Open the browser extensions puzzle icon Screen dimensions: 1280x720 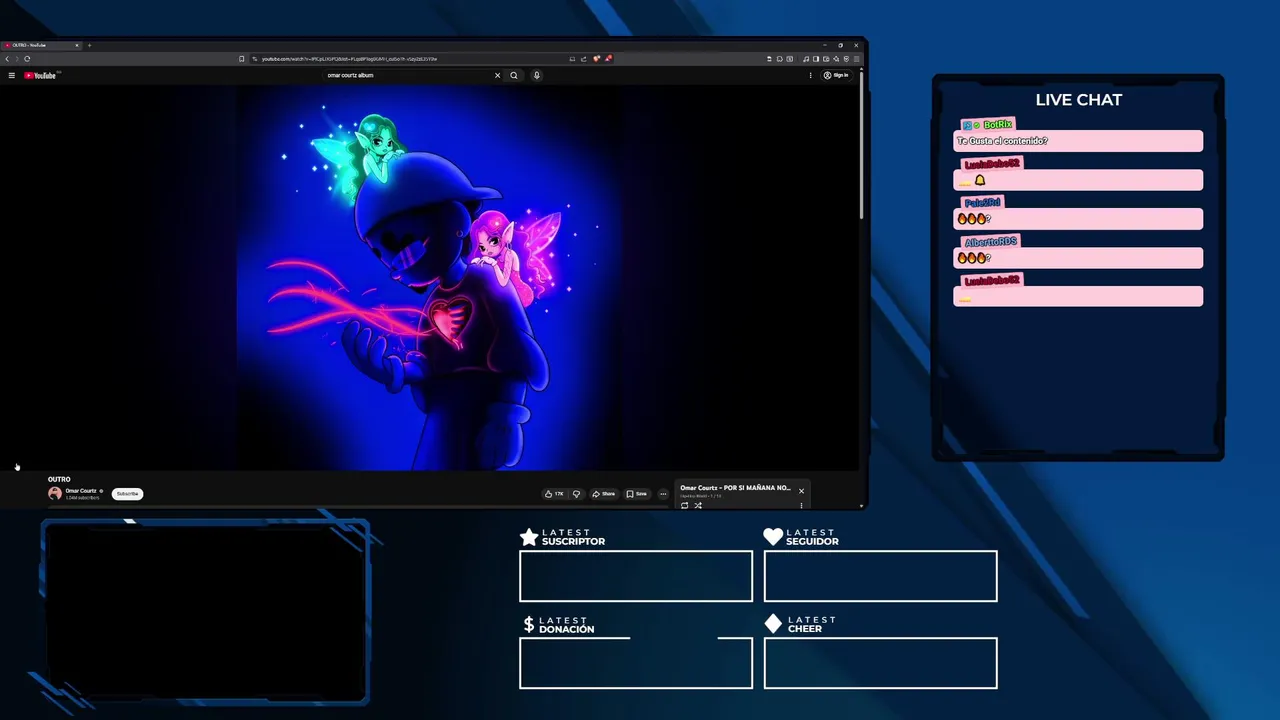click(x=780, y=59)
